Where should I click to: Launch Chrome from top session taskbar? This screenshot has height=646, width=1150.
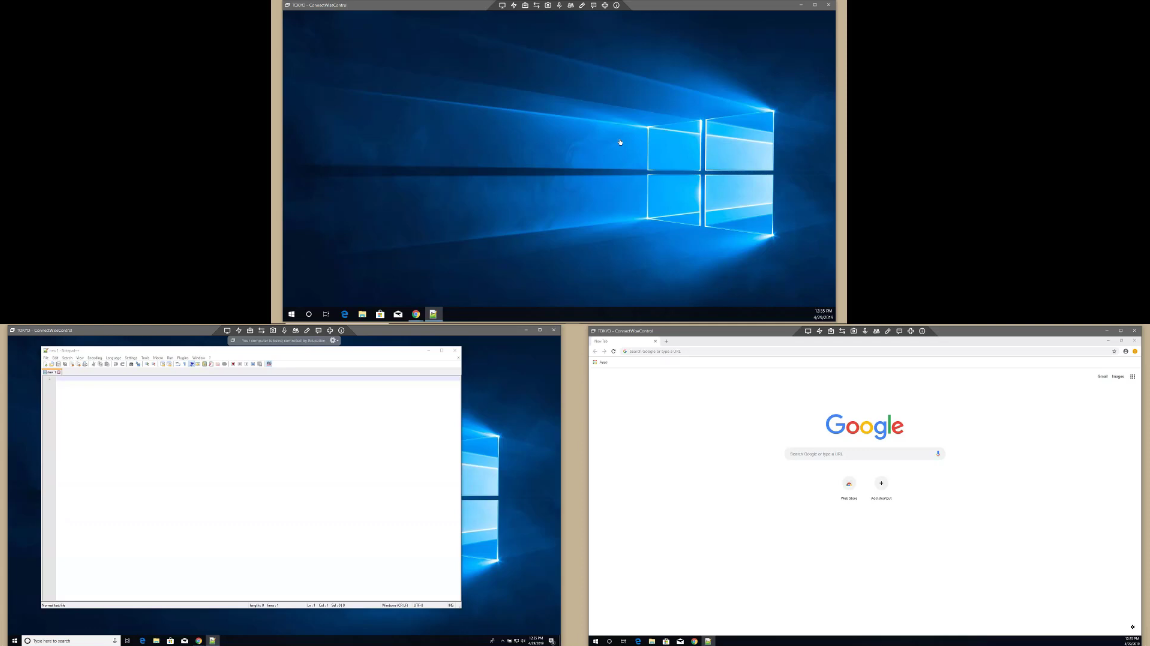pos(416,314)
